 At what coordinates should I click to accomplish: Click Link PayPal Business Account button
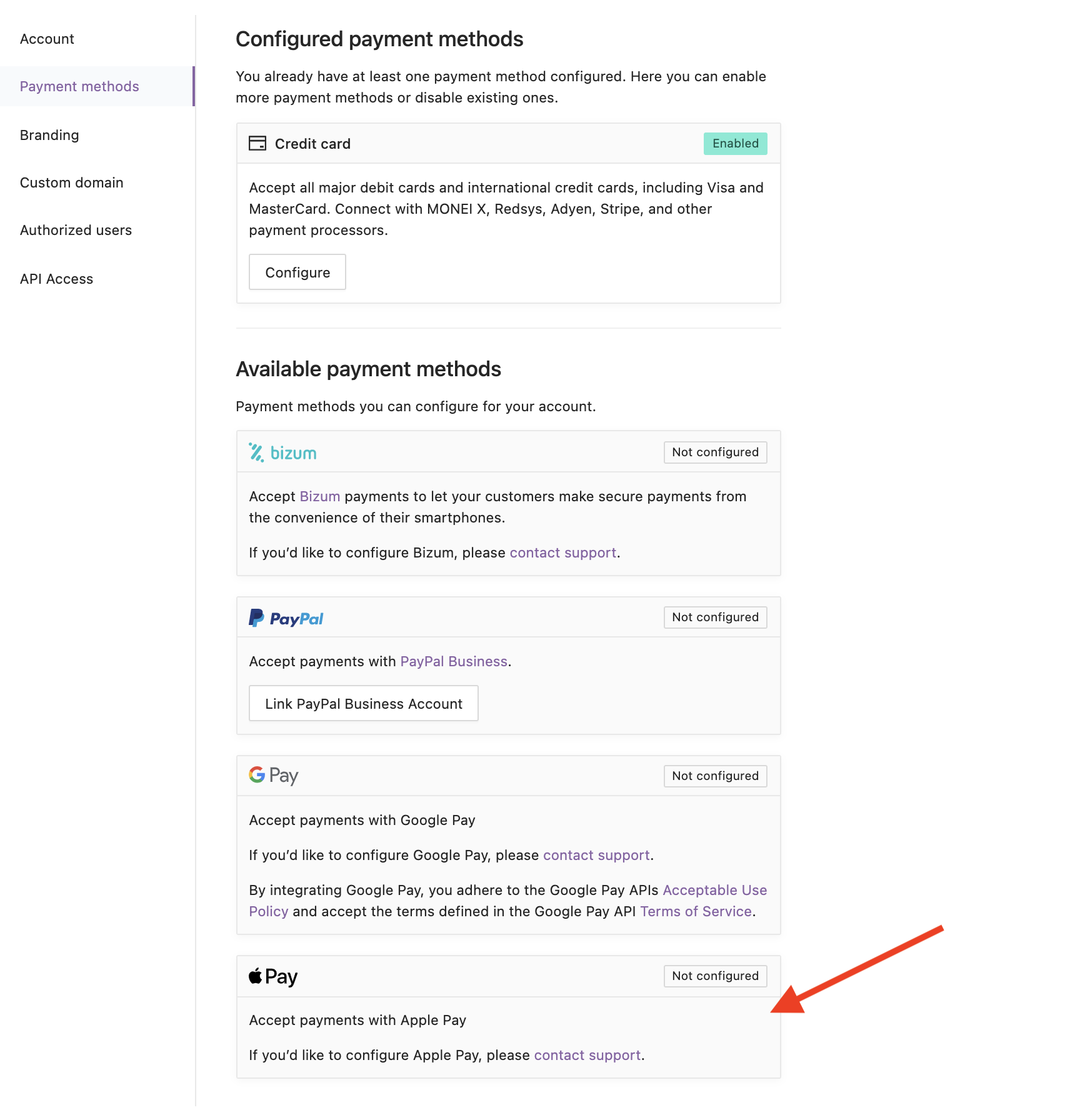364,703
